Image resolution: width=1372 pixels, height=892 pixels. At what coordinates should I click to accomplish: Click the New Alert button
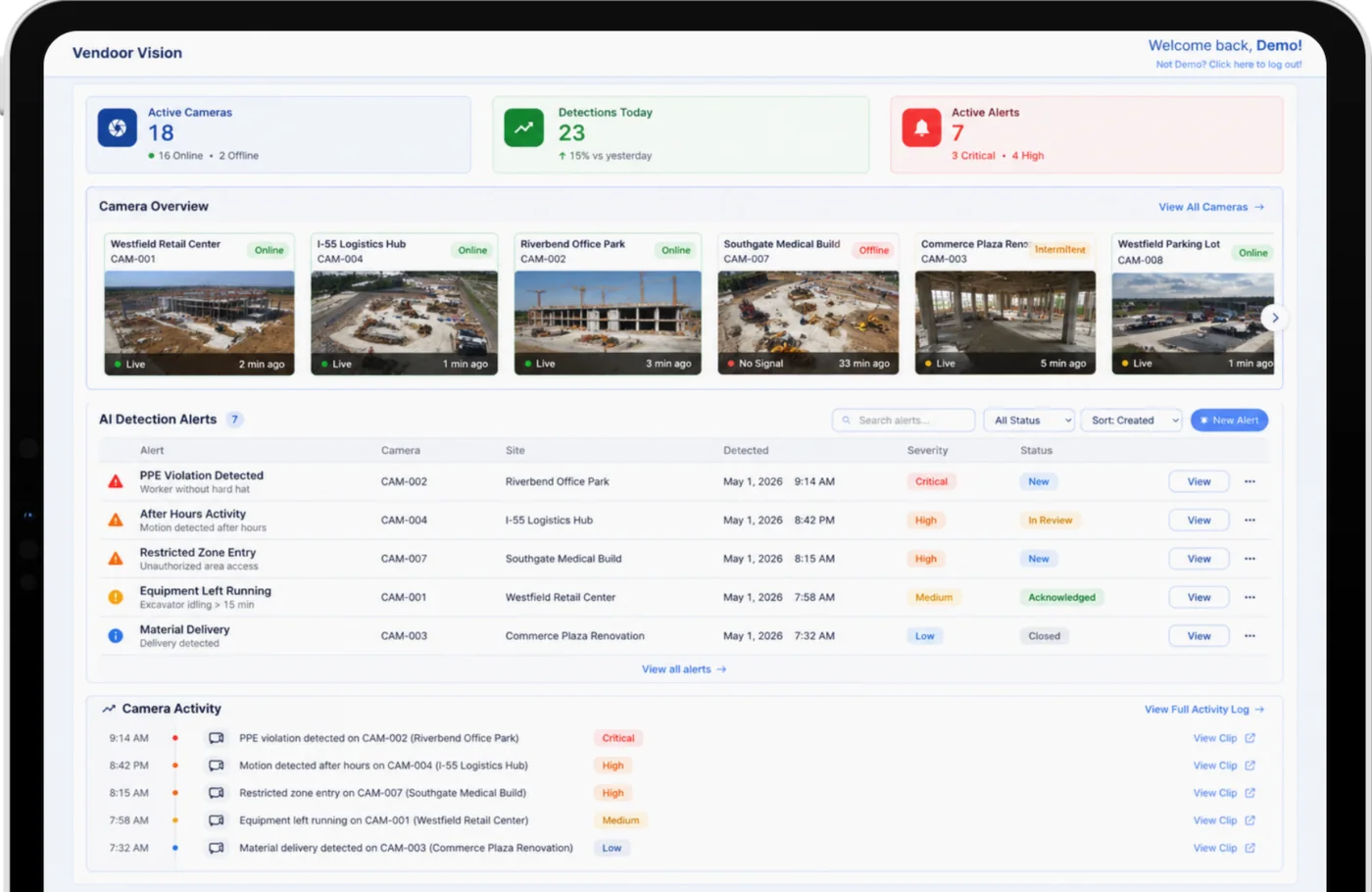pos(1229,421)
